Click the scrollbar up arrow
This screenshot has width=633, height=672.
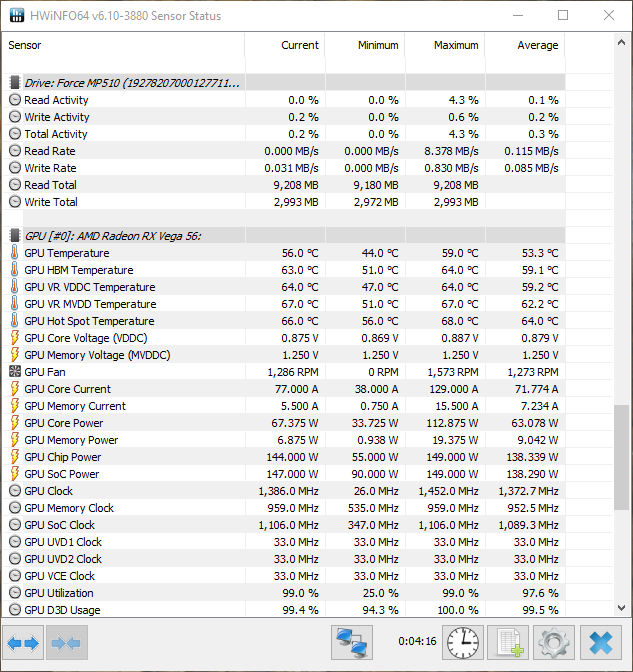point(621,42)
